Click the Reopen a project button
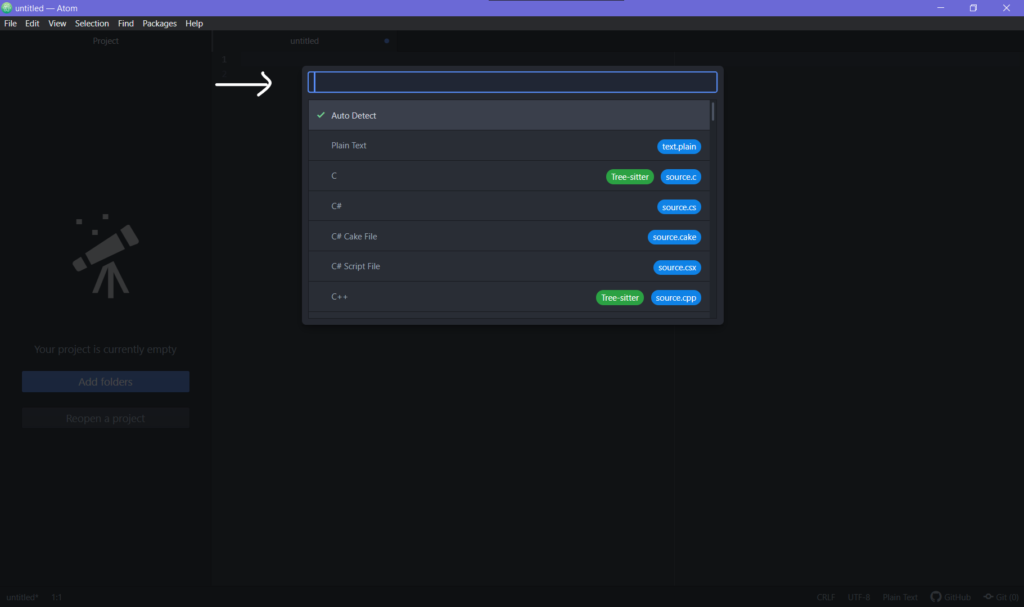The image size is (1024, 607). 105,418
